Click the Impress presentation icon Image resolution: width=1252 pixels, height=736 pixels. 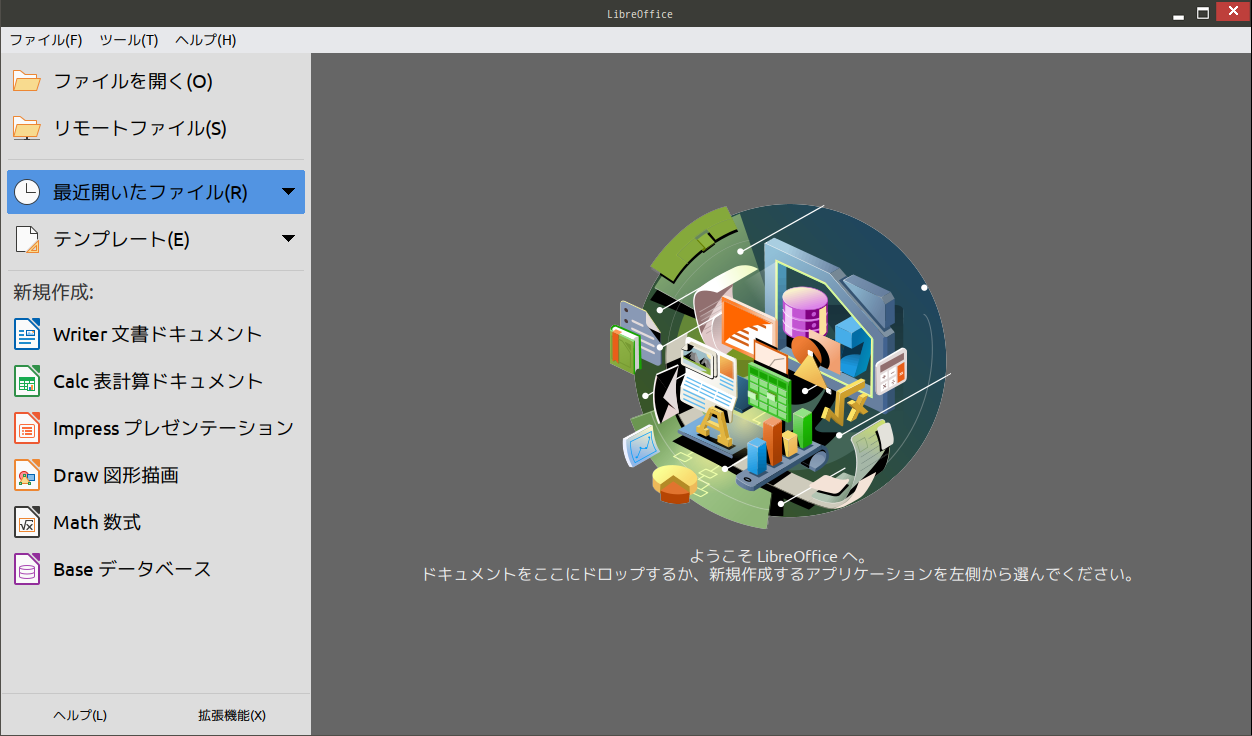pos(27,428)
